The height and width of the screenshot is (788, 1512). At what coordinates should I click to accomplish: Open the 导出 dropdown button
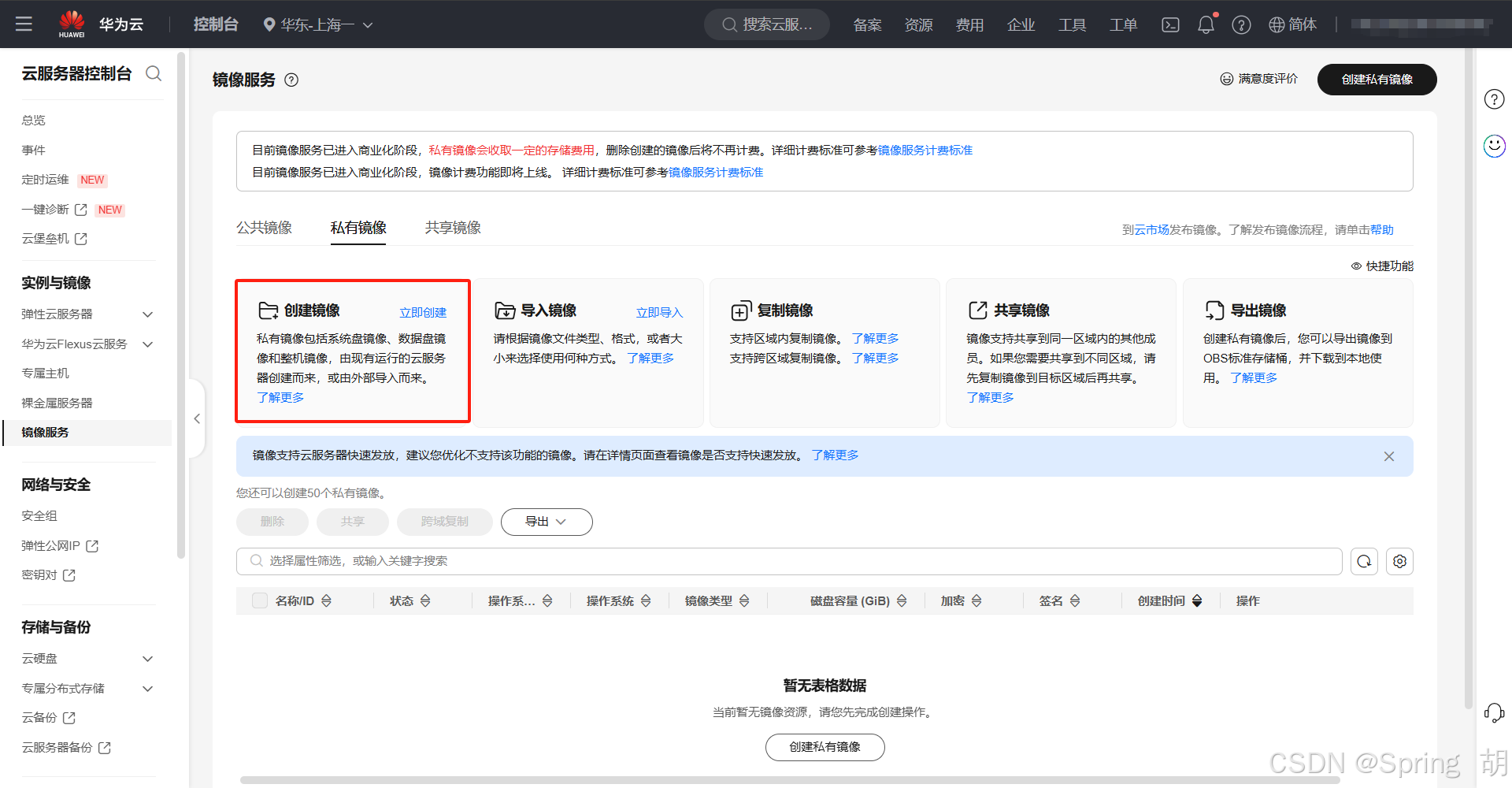click(547, 522)
